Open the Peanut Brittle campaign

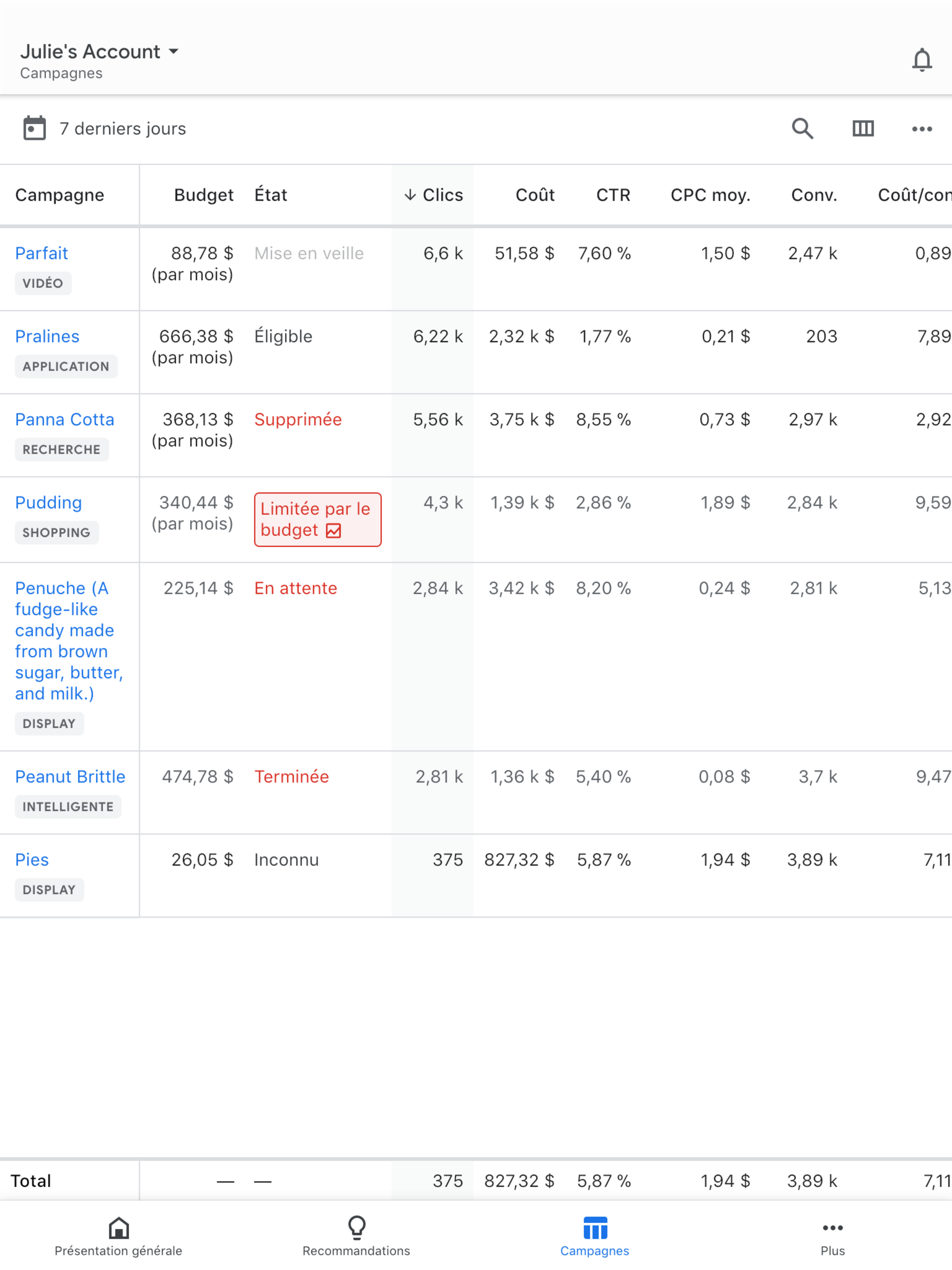[x=70, y=777]
